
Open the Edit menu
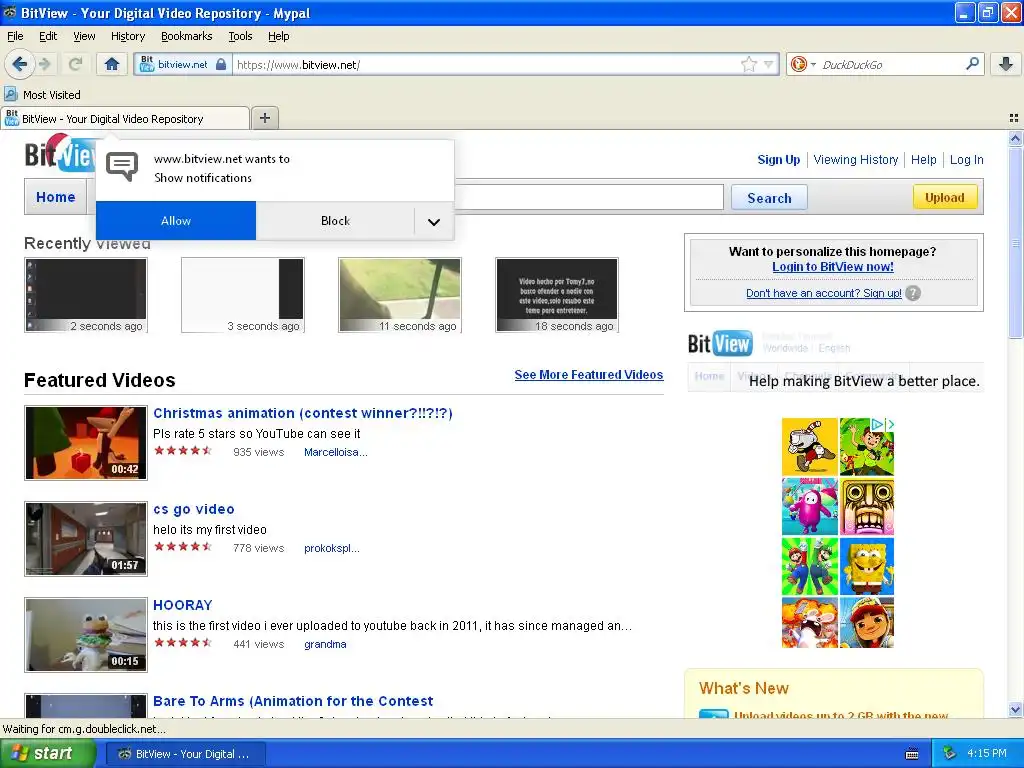tap(48, 36)
